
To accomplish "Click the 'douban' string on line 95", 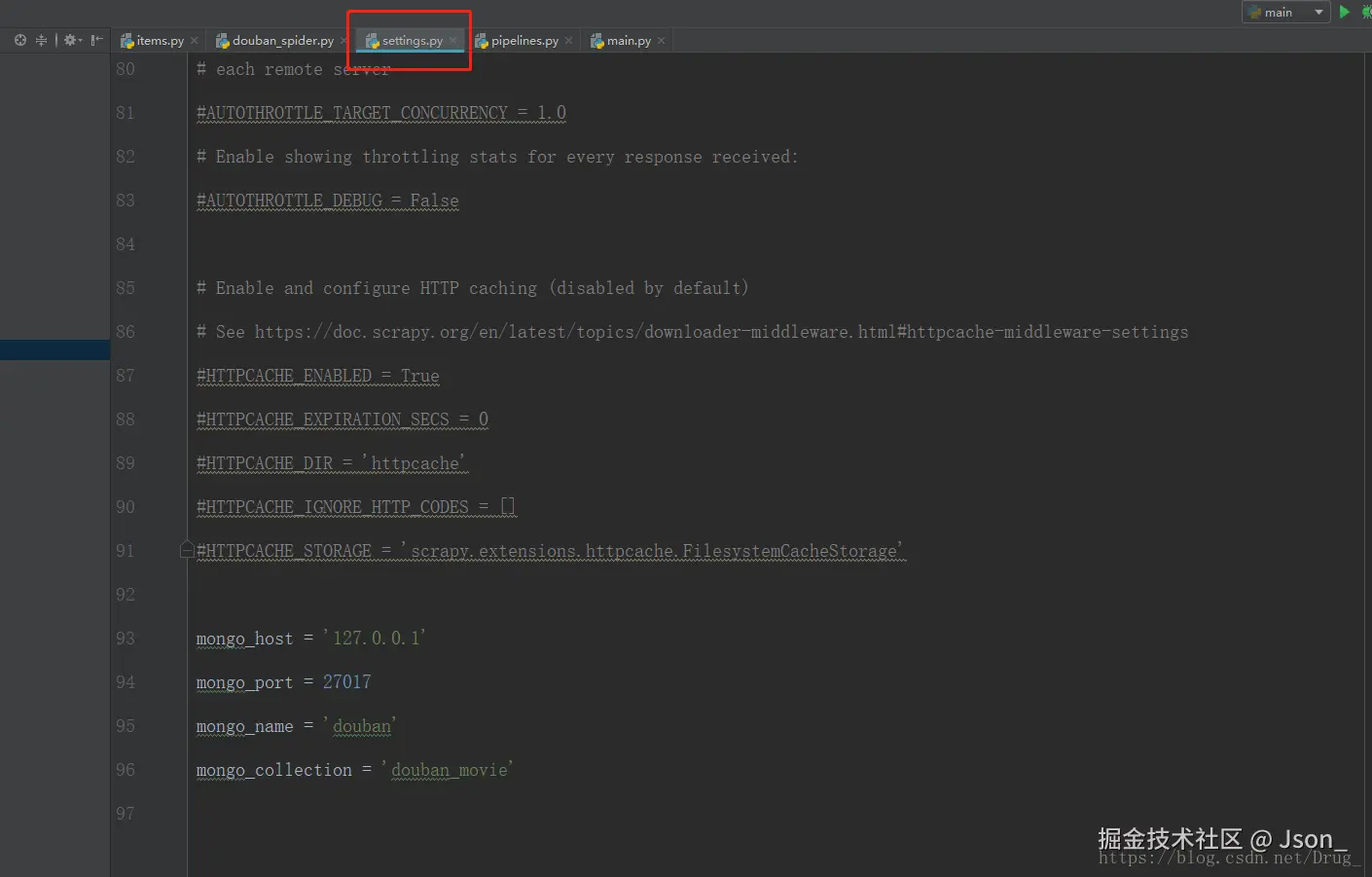I will click(x=359, y=726).
